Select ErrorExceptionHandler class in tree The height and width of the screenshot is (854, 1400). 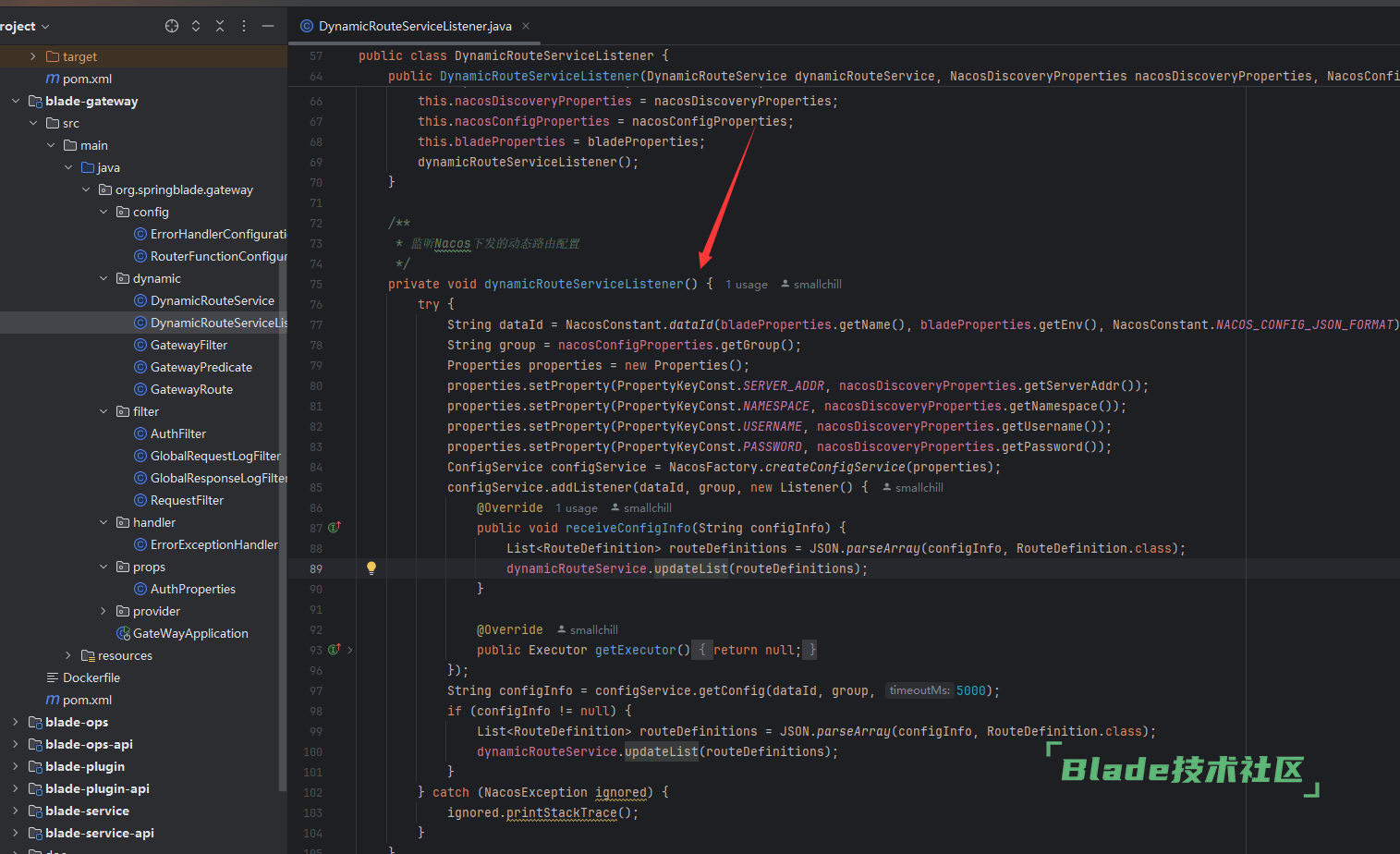coord(206,544)
